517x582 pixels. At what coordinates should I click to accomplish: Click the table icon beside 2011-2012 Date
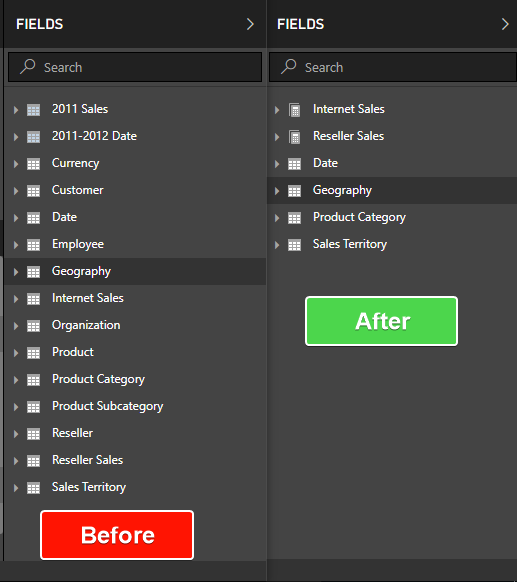click(33, 137)
